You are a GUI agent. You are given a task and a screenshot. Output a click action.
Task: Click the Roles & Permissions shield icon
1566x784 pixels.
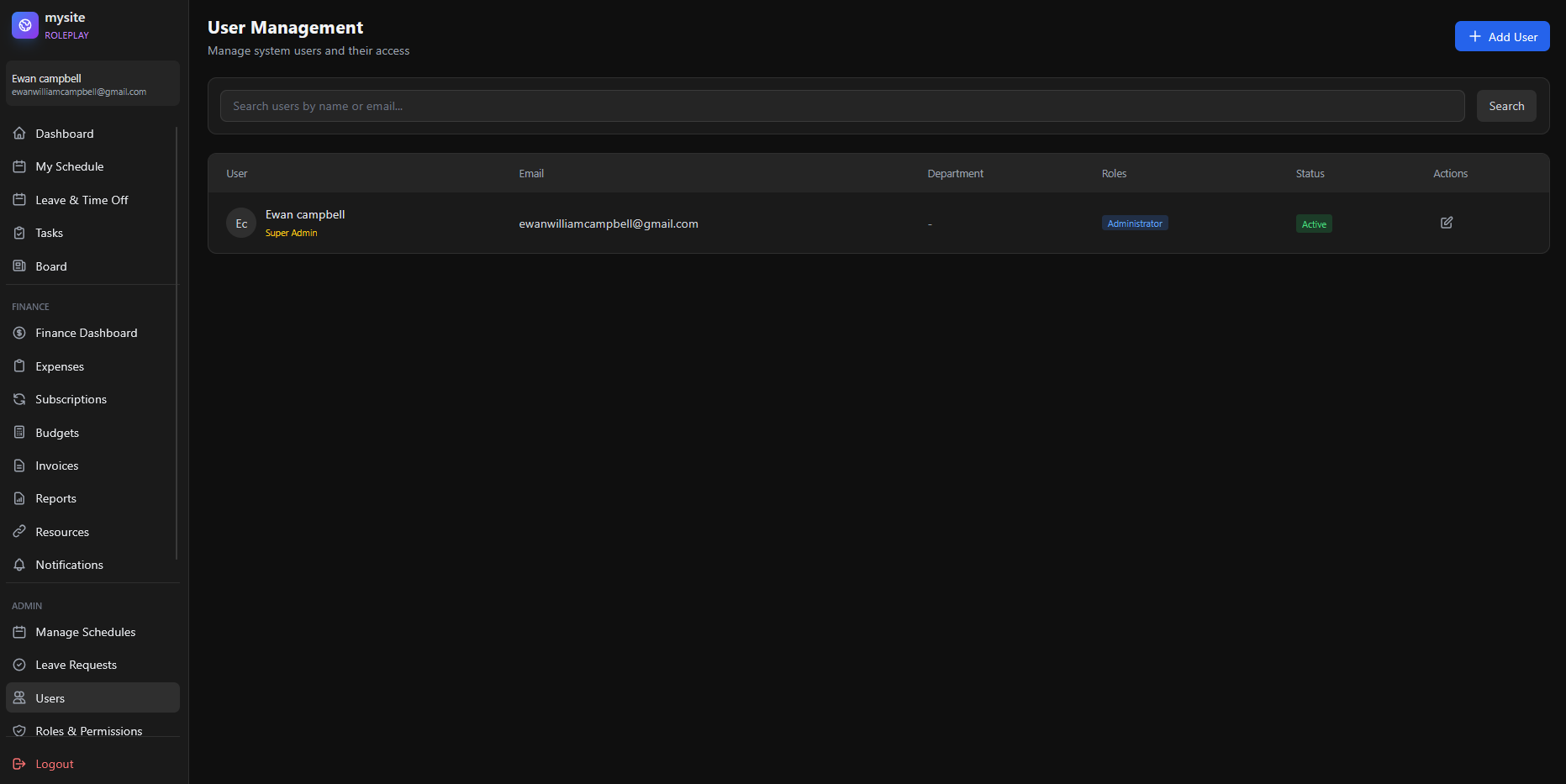[19, 731]
